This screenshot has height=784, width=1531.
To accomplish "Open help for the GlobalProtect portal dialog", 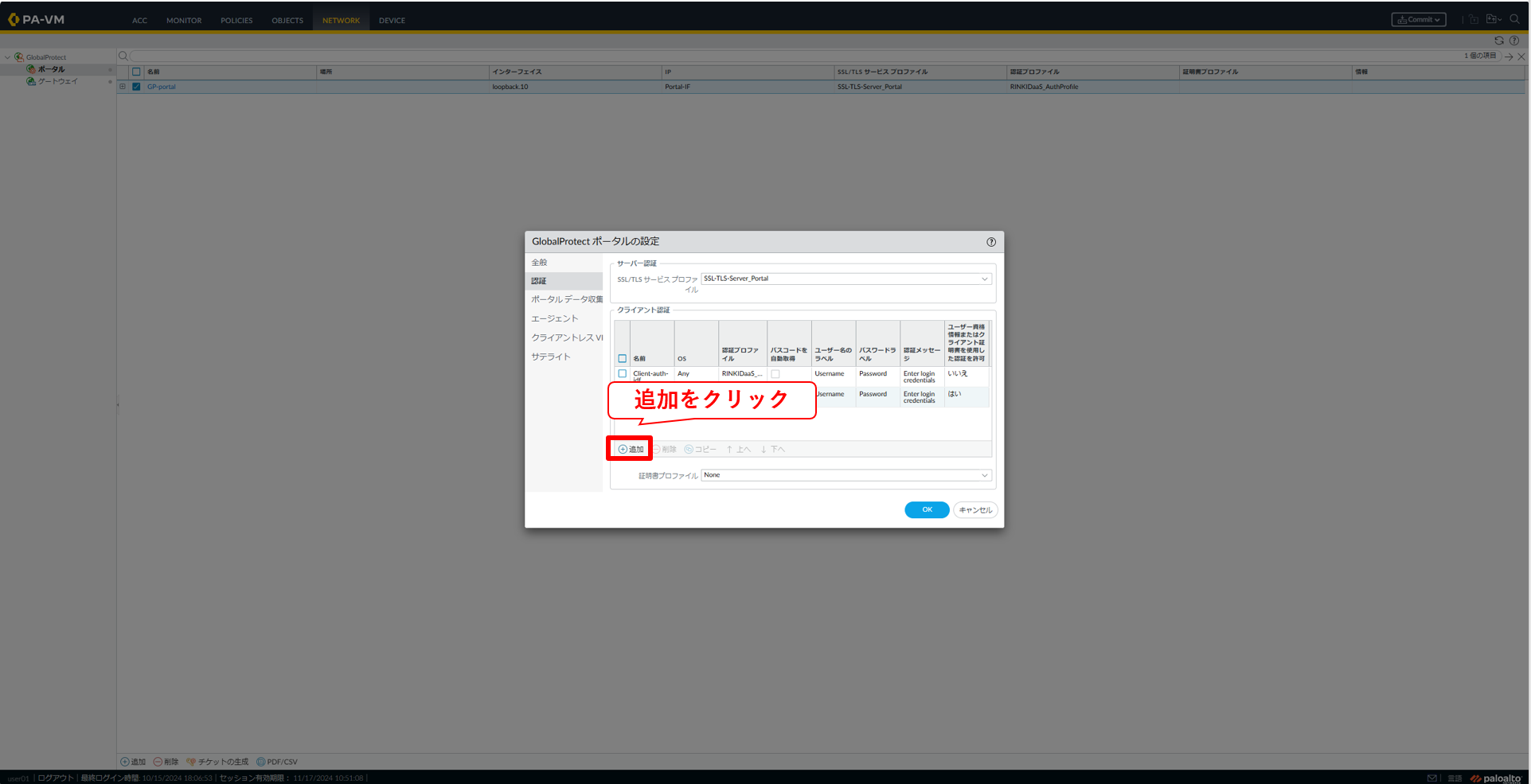I will tap(991, 242).
